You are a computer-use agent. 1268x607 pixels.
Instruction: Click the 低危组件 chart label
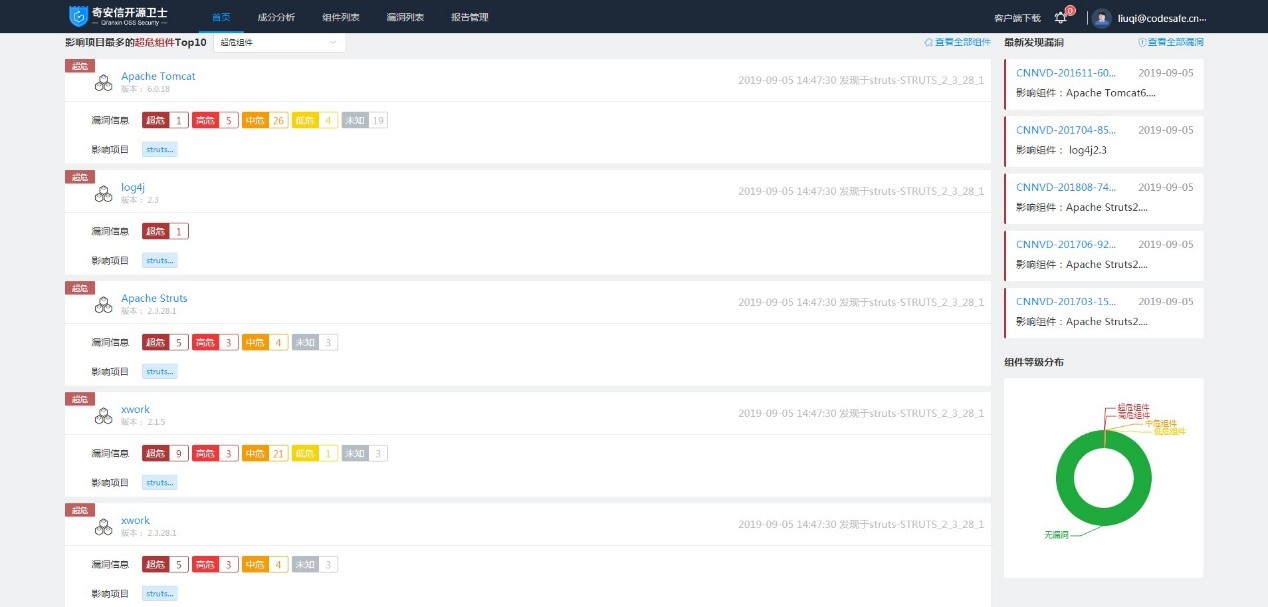1169,431
